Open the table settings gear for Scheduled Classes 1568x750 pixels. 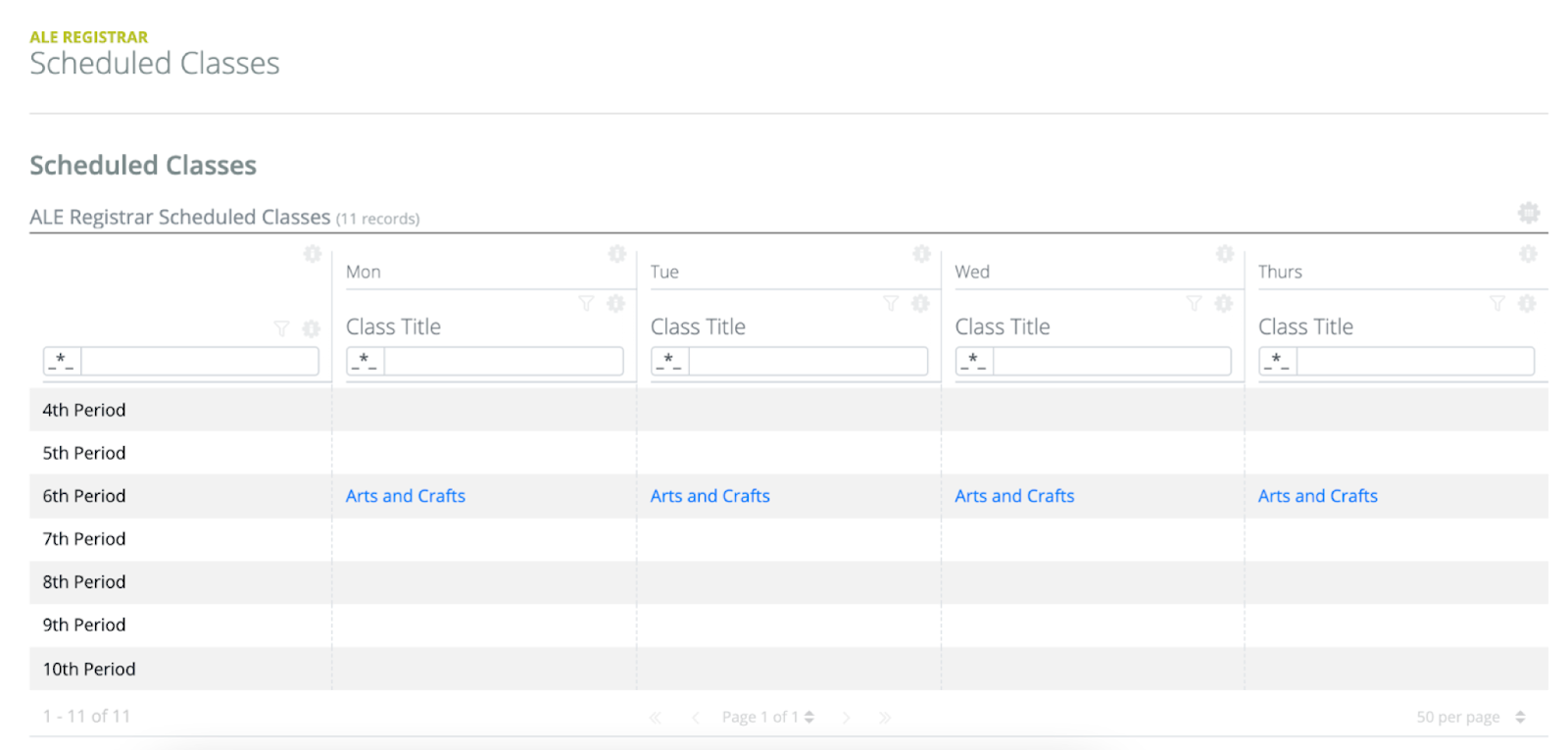[1528, 213]
